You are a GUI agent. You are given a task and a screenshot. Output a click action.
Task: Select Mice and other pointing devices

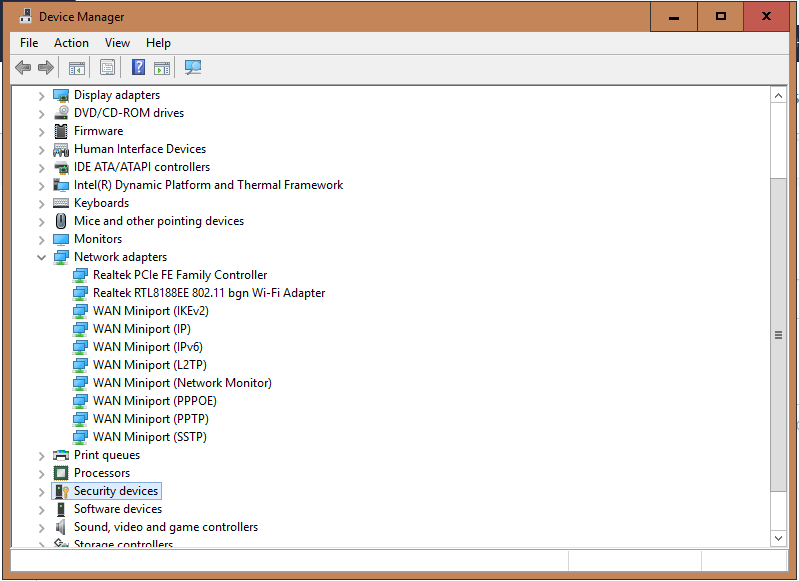tap(159, 221)
